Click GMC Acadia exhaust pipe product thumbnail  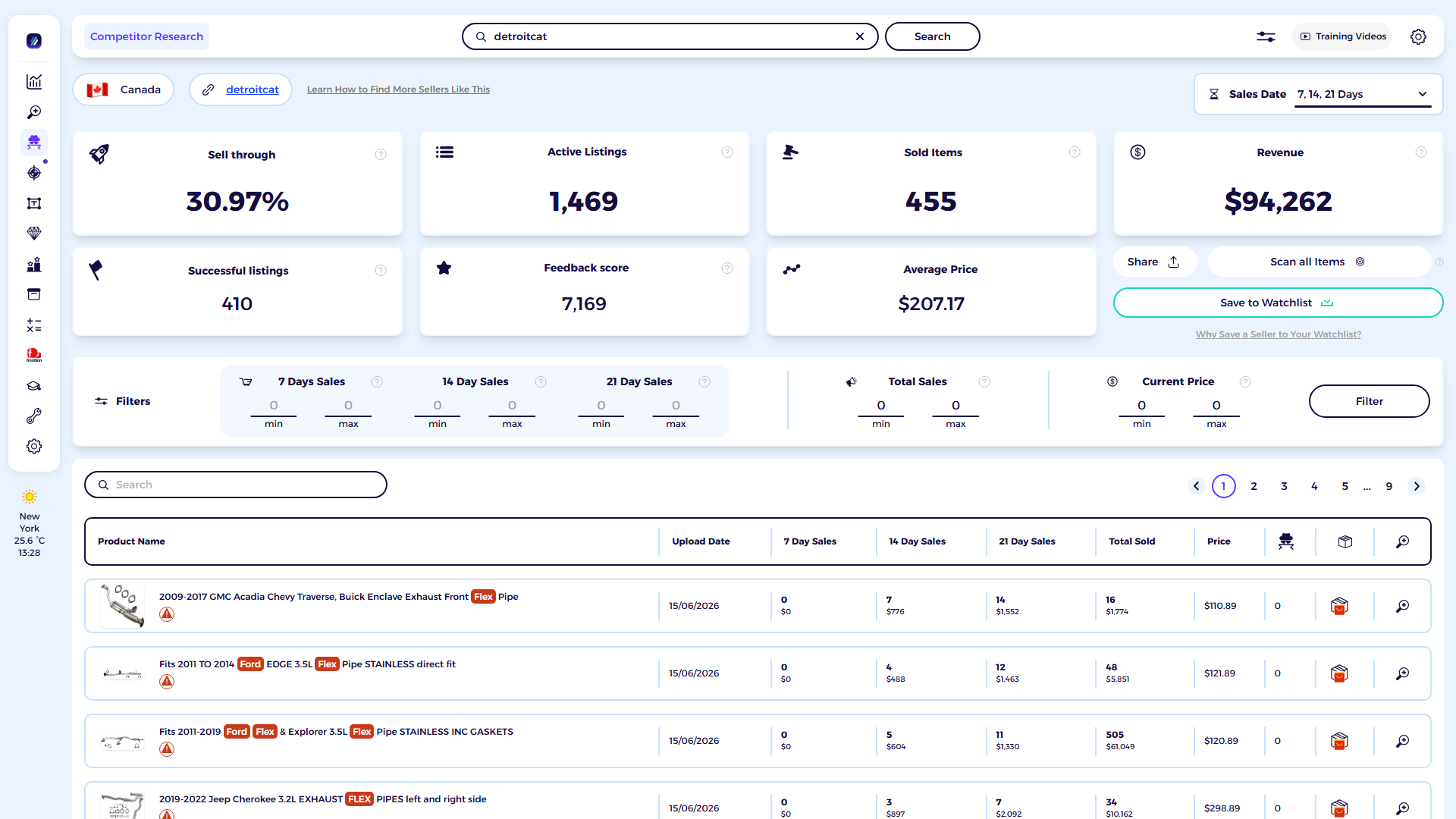pyautogui.click(x=122, y=605)
